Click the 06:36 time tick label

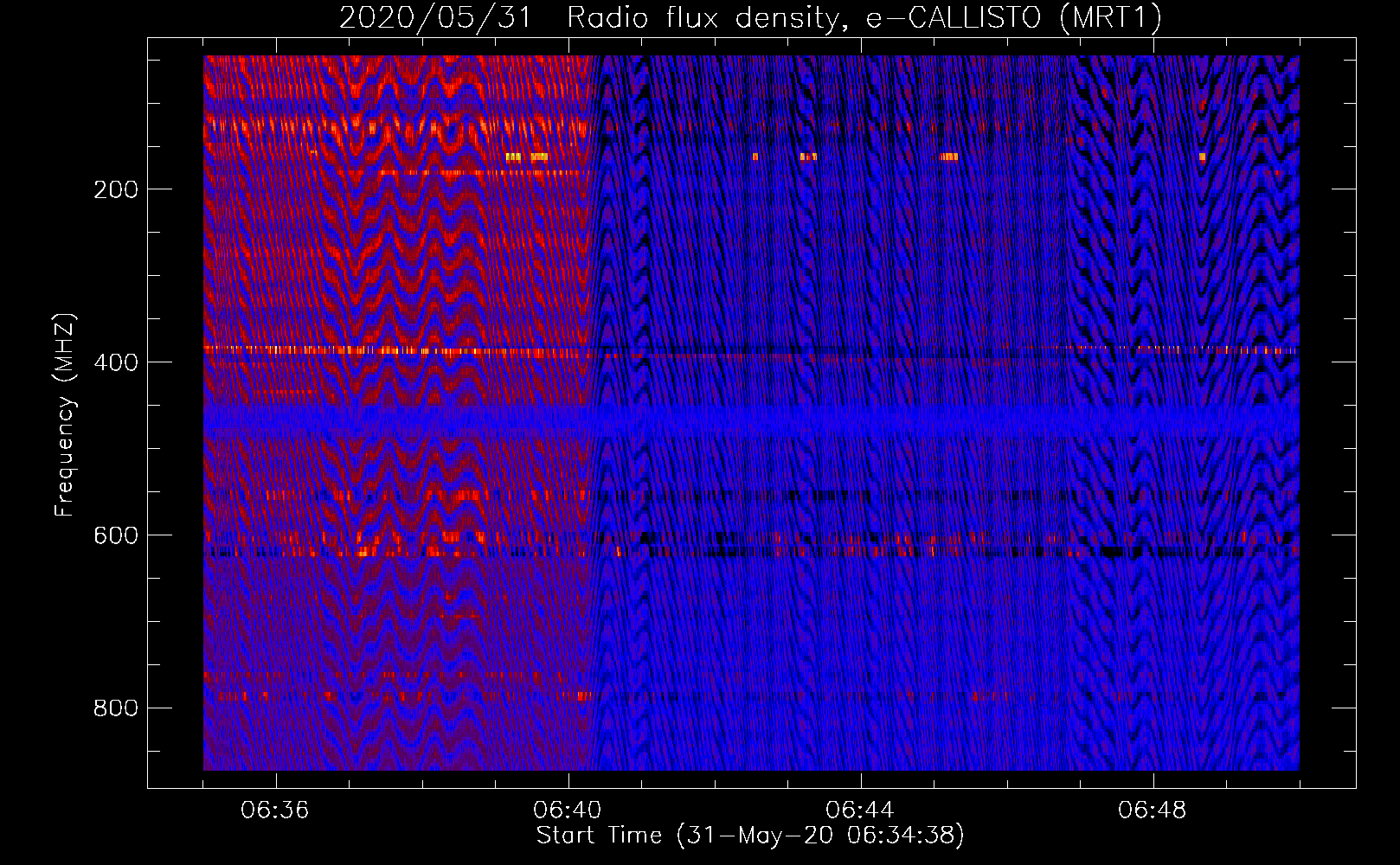275,811
